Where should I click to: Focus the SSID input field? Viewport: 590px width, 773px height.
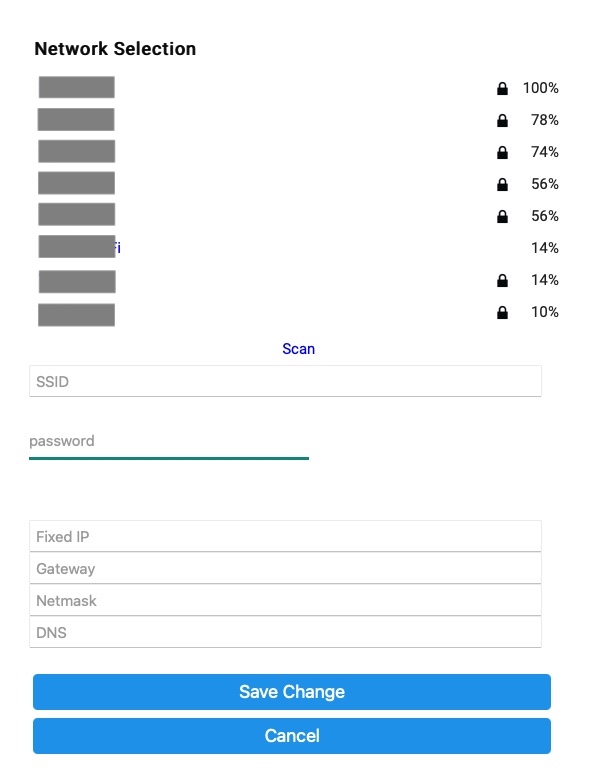[x=285, y=381]
